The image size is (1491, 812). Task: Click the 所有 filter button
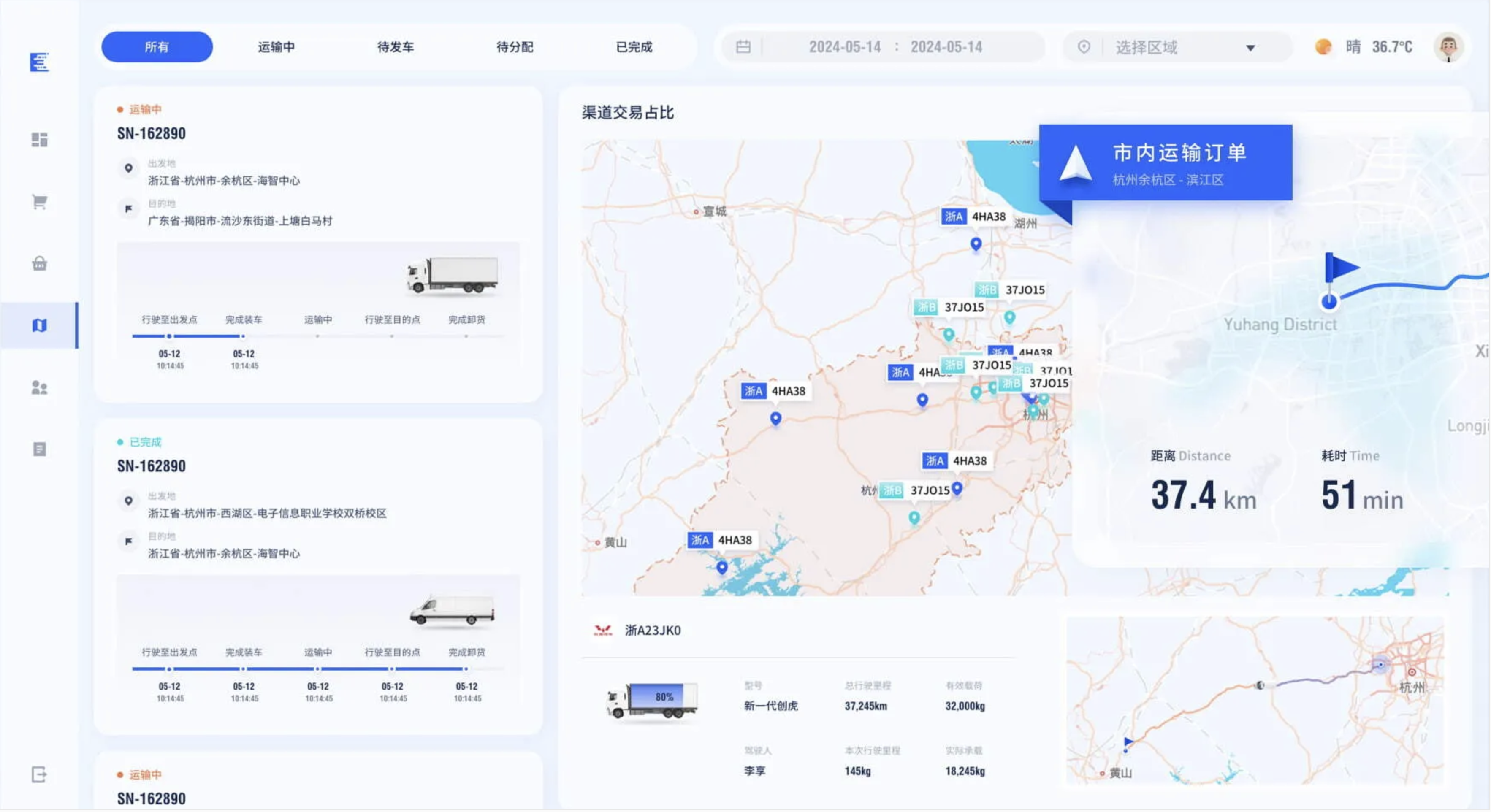point(157,47)
